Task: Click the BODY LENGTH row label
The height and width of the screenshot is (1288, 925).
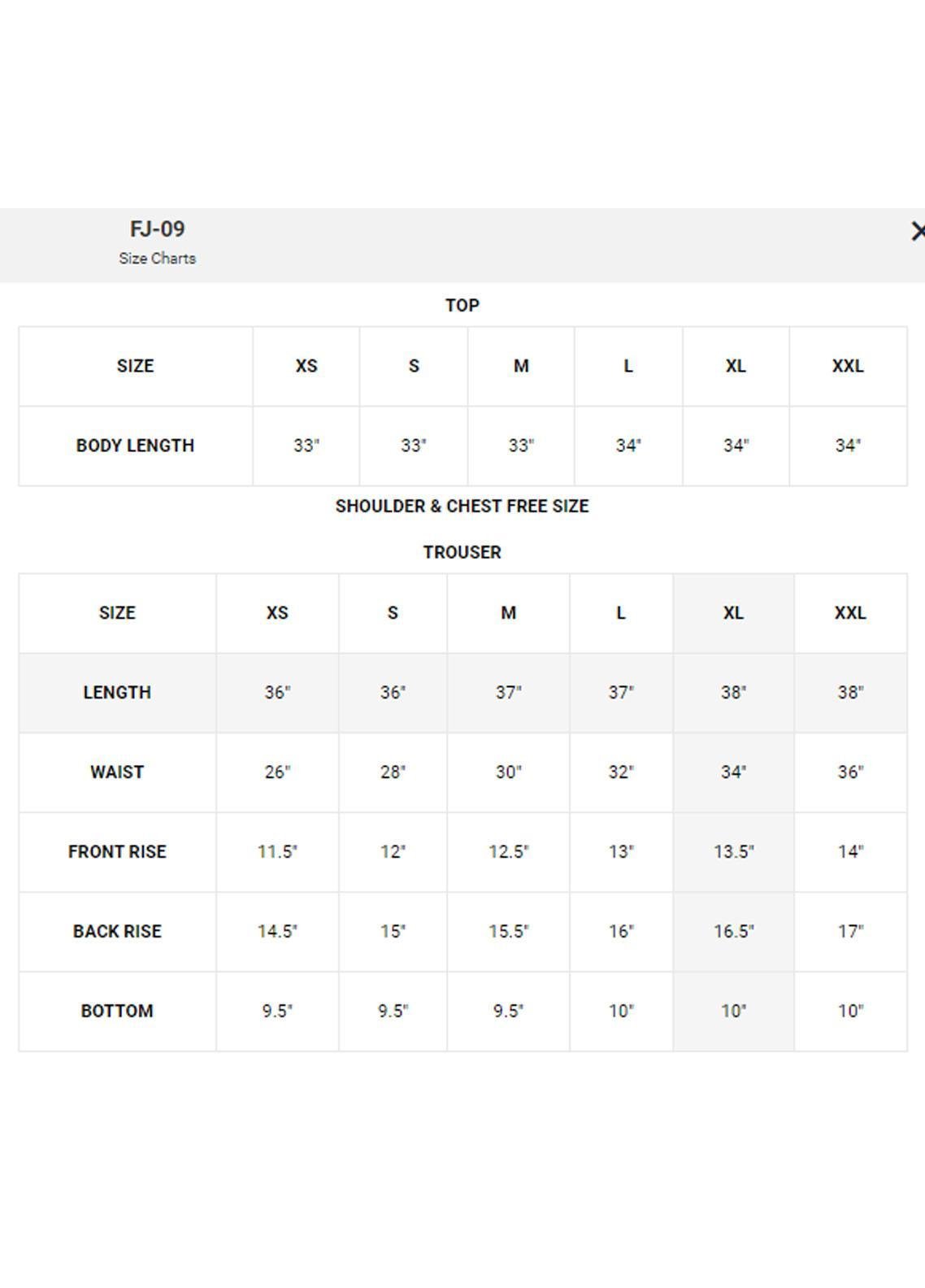Action: click(135, 446)
